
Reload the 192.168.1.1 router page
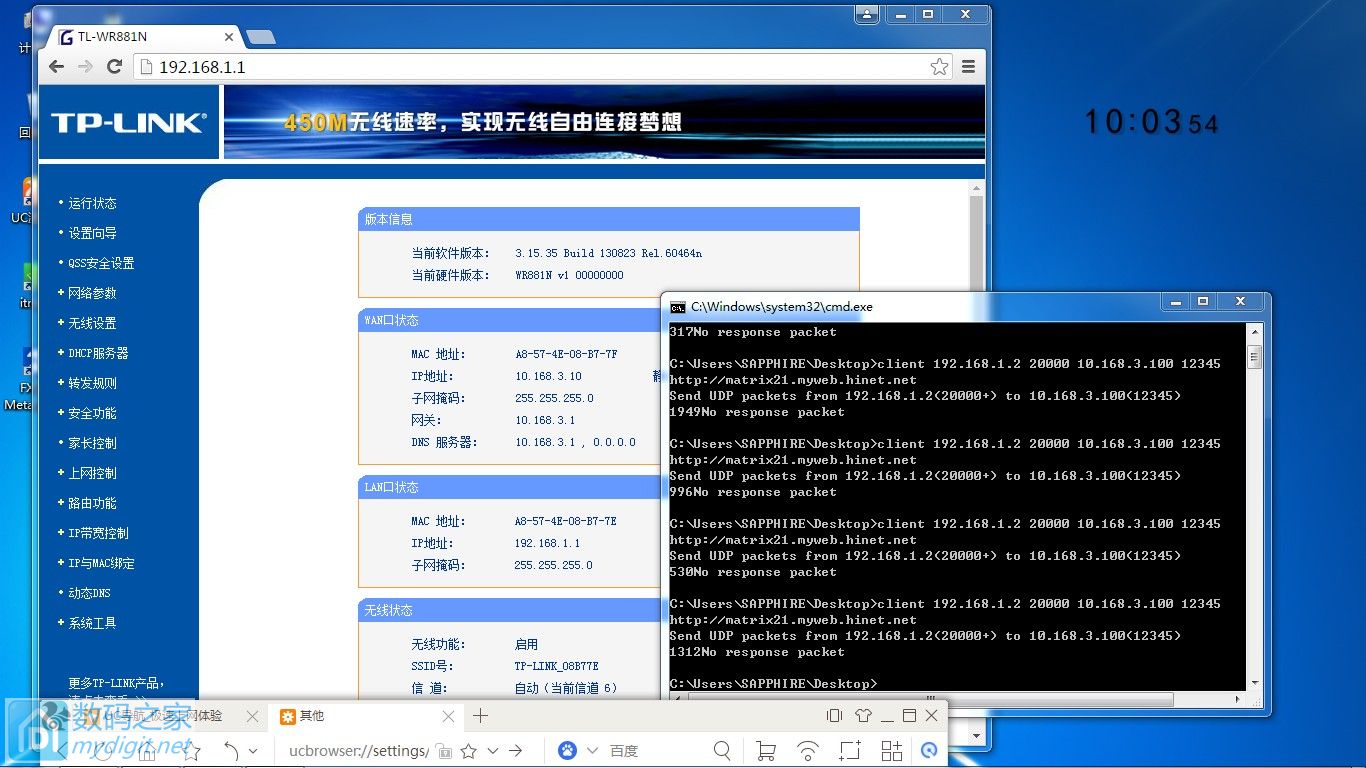[114, 66]
